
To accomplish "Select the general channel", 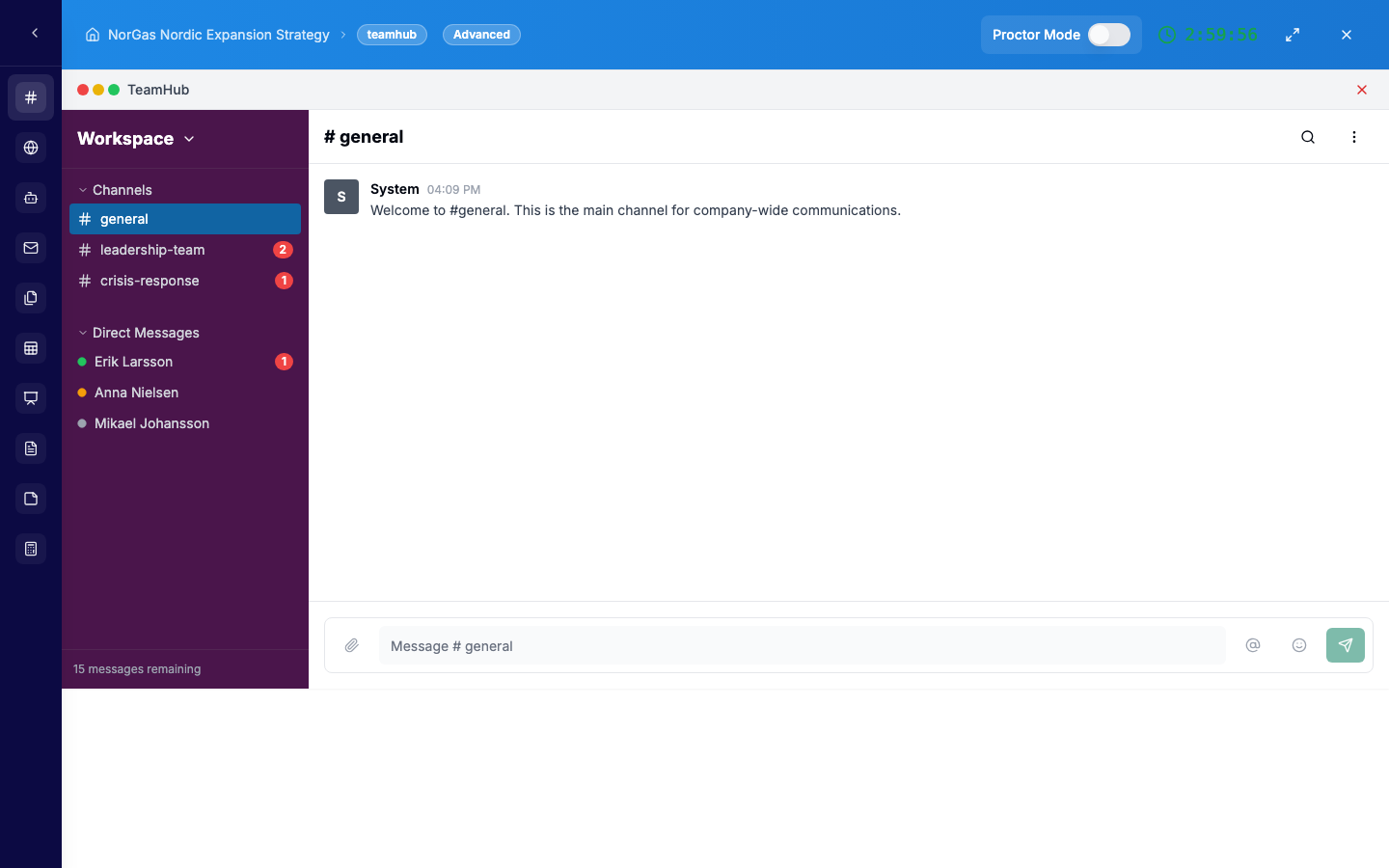I will pyautogui.click(x=185, y=219).
